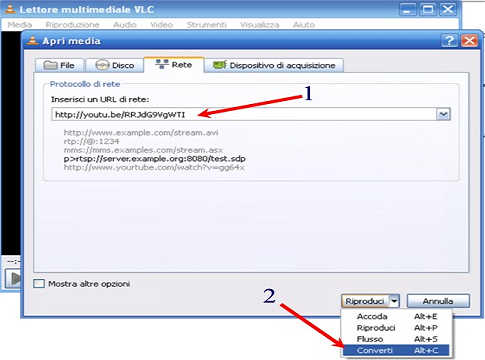485x360 pixels.
Task: Close the Apri media dialog
Action: click(x=469, y=41)
